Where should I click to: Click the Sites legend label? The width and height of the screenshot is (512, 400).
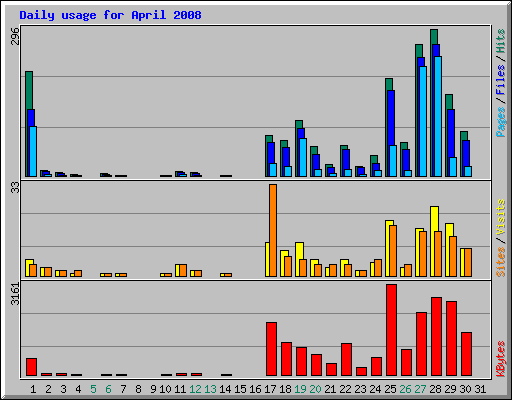500,262
